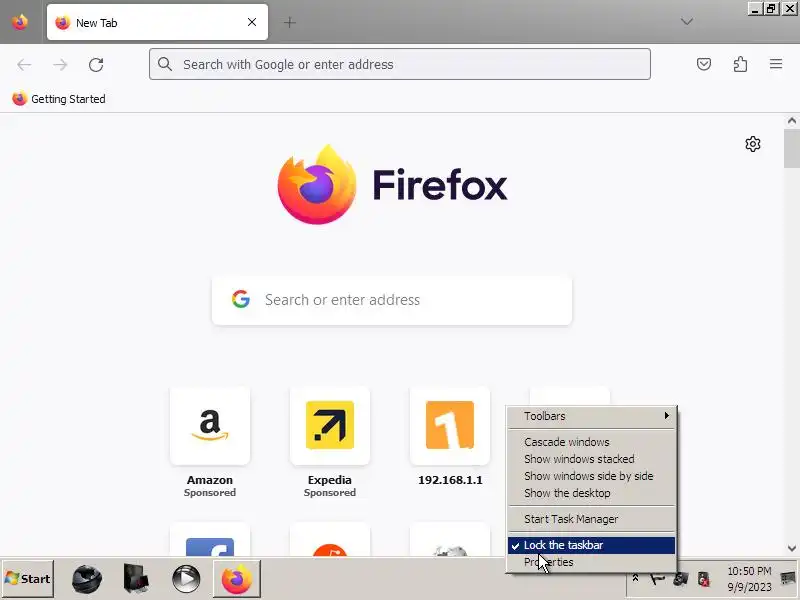Viewport: 800px width, 600px height.
Task: Open Windows Media Player taskbar icon
Action: point(186,579)
